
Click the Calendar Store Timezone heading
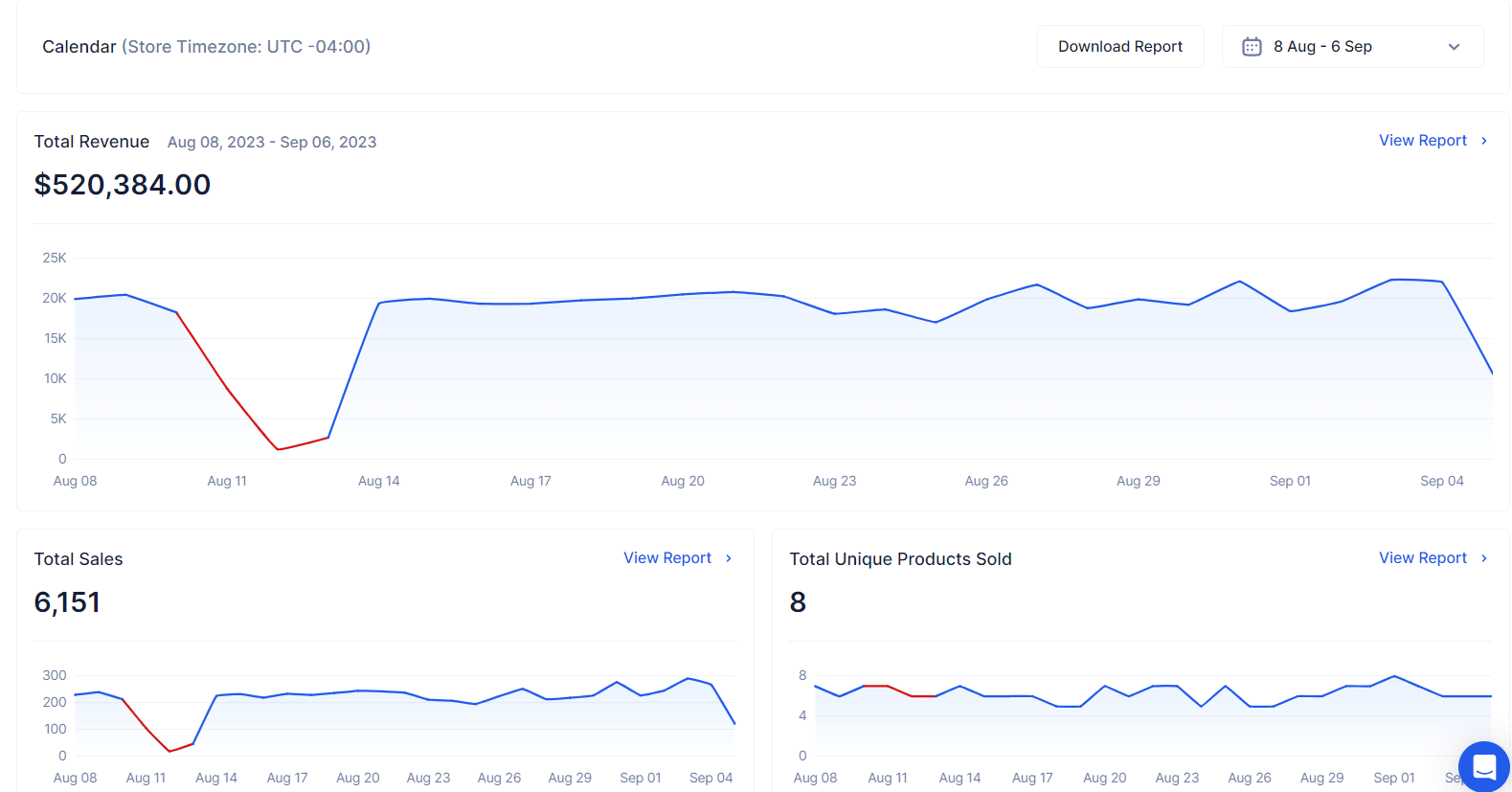tap(206, 47)
